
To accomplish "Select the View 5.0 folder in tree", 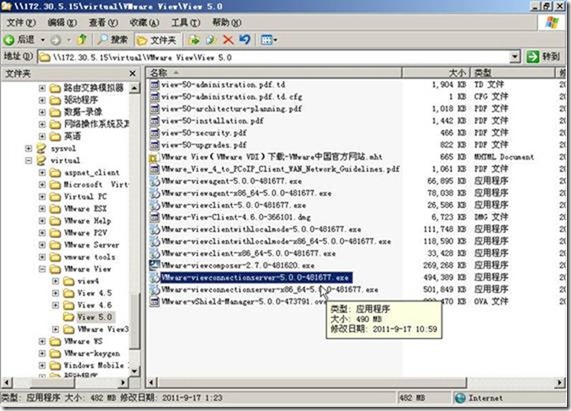I will click(x=94, y=317).
